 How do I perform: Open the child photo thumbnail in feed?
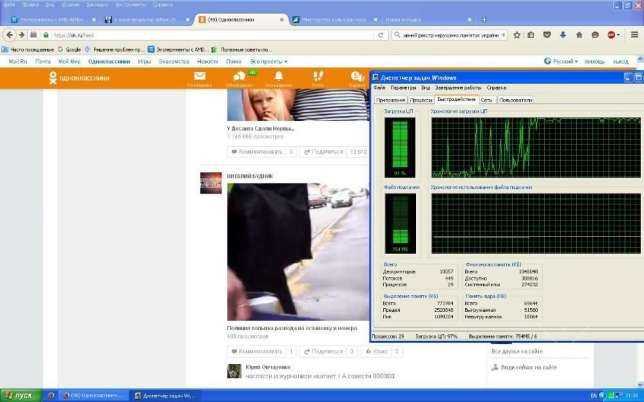(298, 105)
